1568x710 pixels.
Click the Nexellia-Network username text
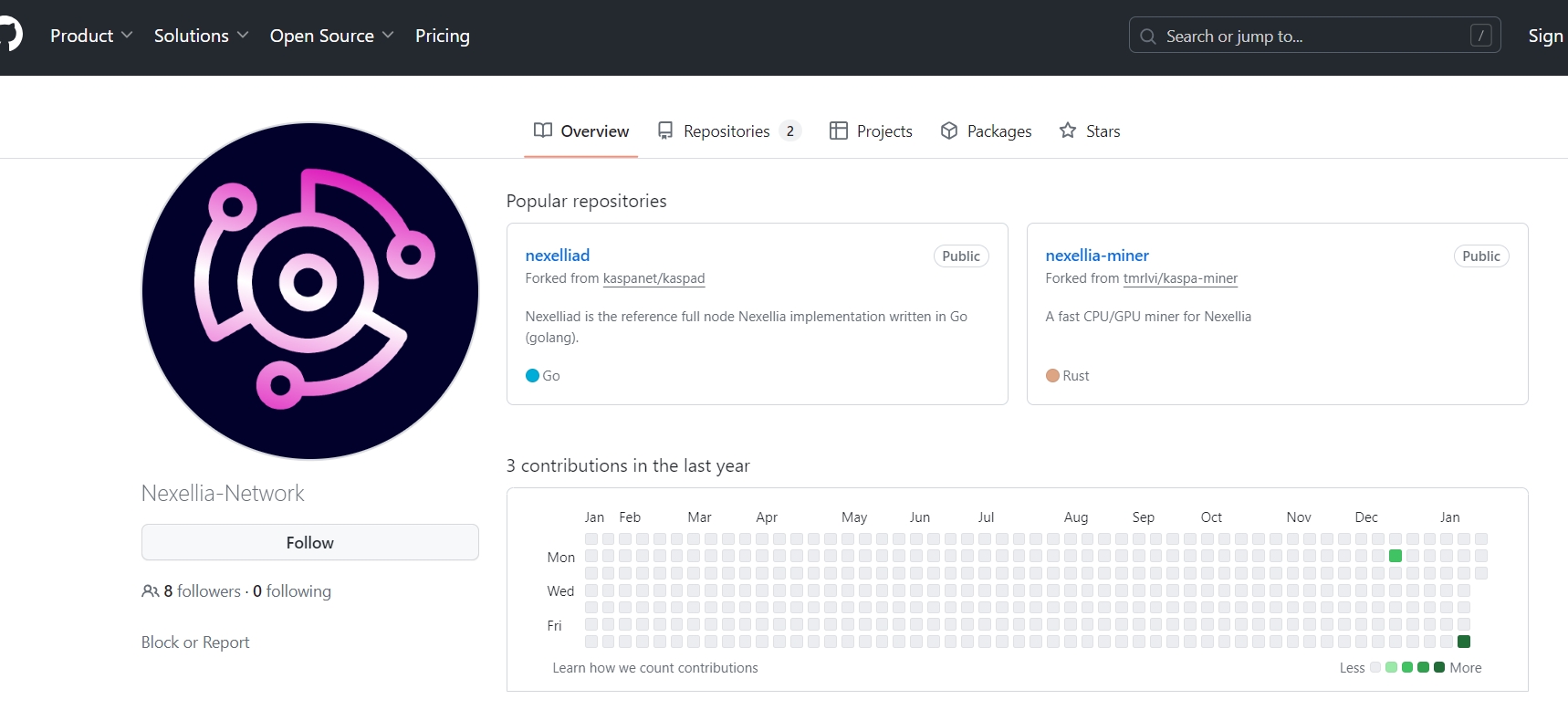click(223, 493)
